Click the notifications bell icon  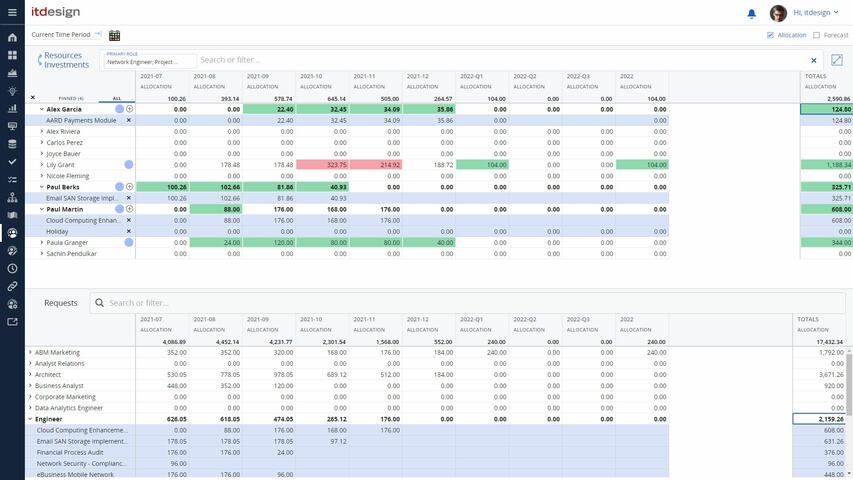click(x=751, y=13)
